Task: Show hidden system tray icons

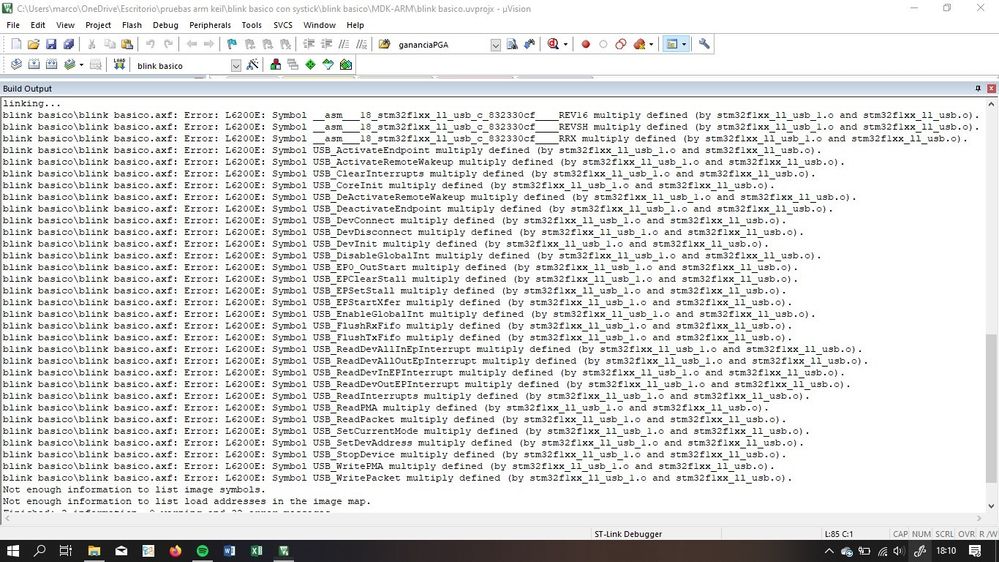Action: click(x=829, y=551)
